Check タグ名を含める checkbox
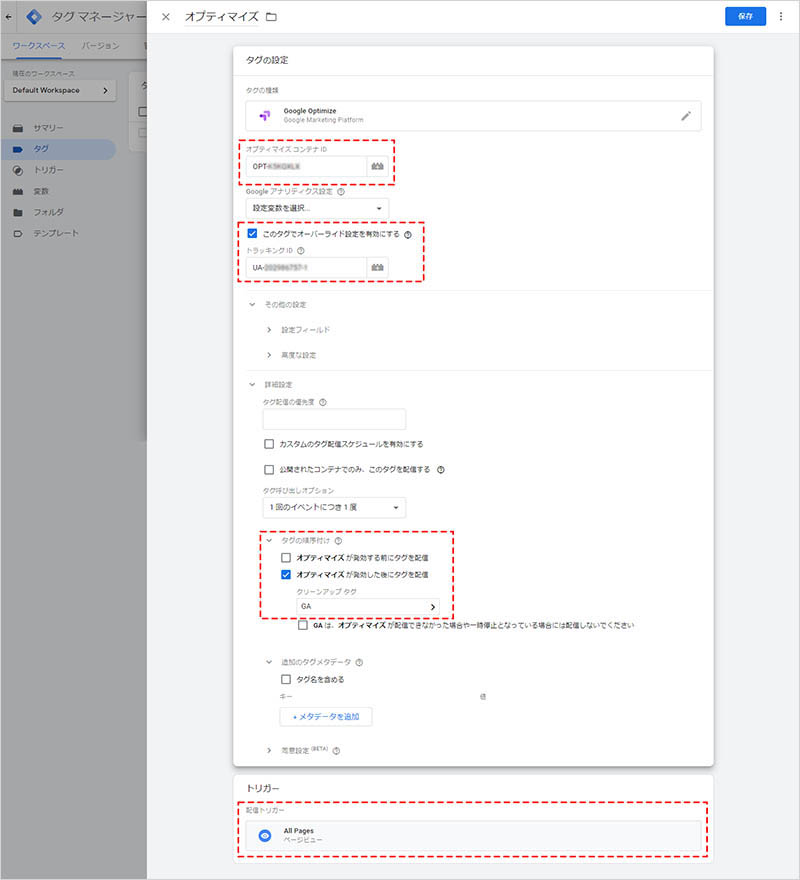Screen dimensions: 800x880 pyautogui.click(x=286, y=679)
